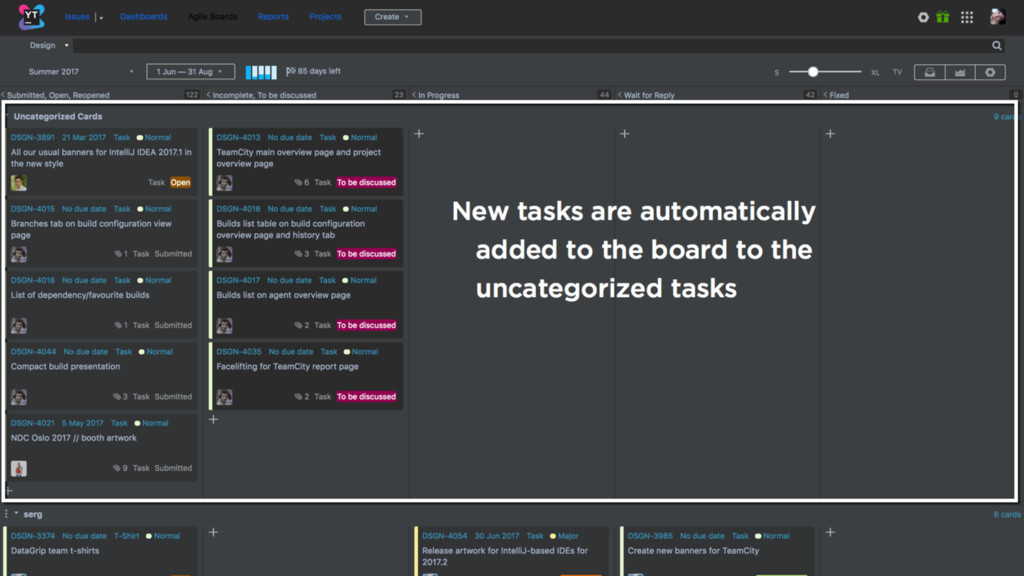Add card in serg Incomplete column
Screen dimensions: 1024x576
click(214, 532)
